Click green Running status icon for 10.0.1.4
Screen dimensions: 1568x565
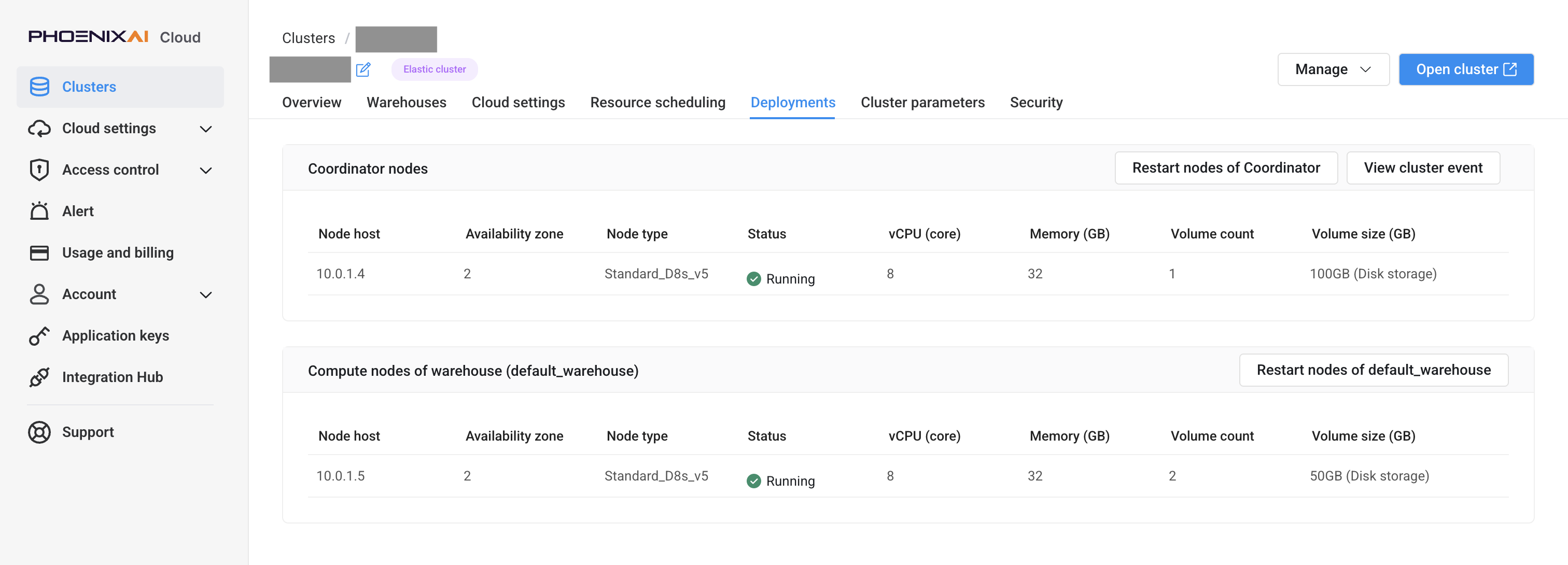(x=753, y=278)
